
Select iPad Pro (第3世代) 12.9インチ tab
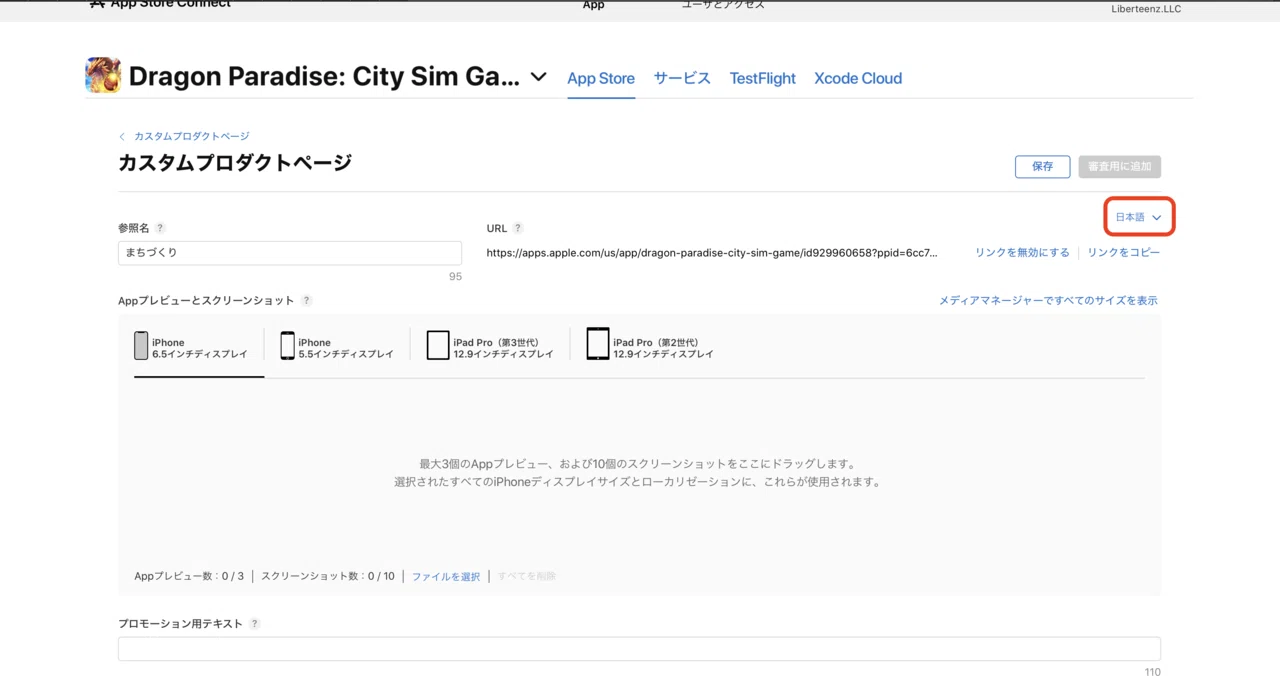[x=490, y=347]
